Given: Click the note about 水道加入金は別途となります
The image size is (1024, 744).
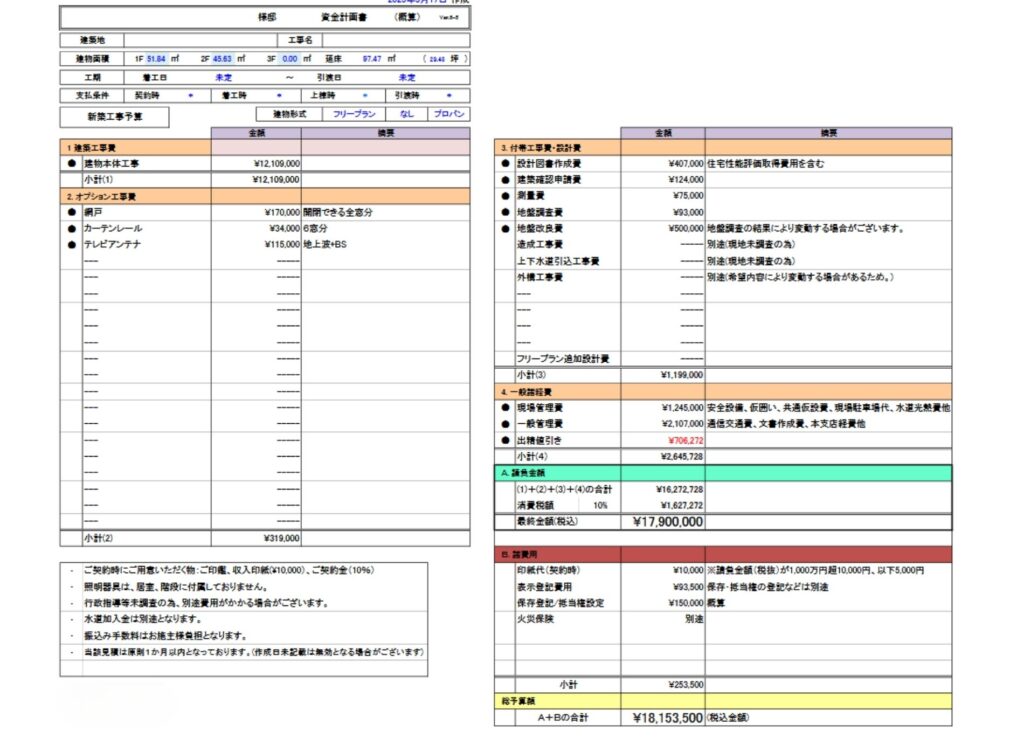Looking at the screenshot, I should pos(143,619).
